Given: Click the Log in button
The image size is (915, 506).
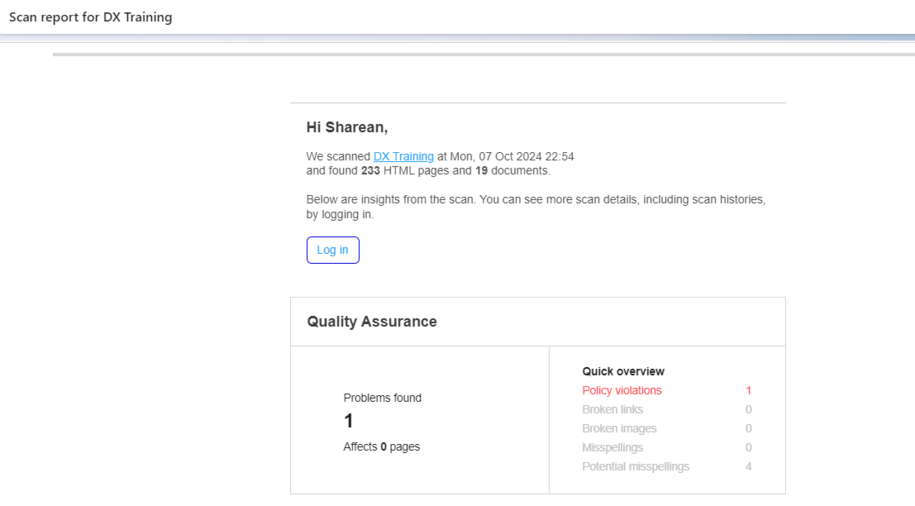Looking at the screenshot, I should [333, 250].
